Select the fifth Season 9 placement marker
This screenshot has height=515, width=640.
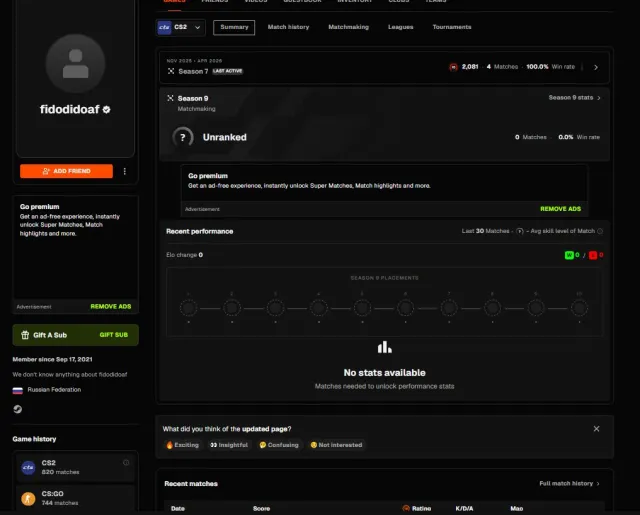362,308
